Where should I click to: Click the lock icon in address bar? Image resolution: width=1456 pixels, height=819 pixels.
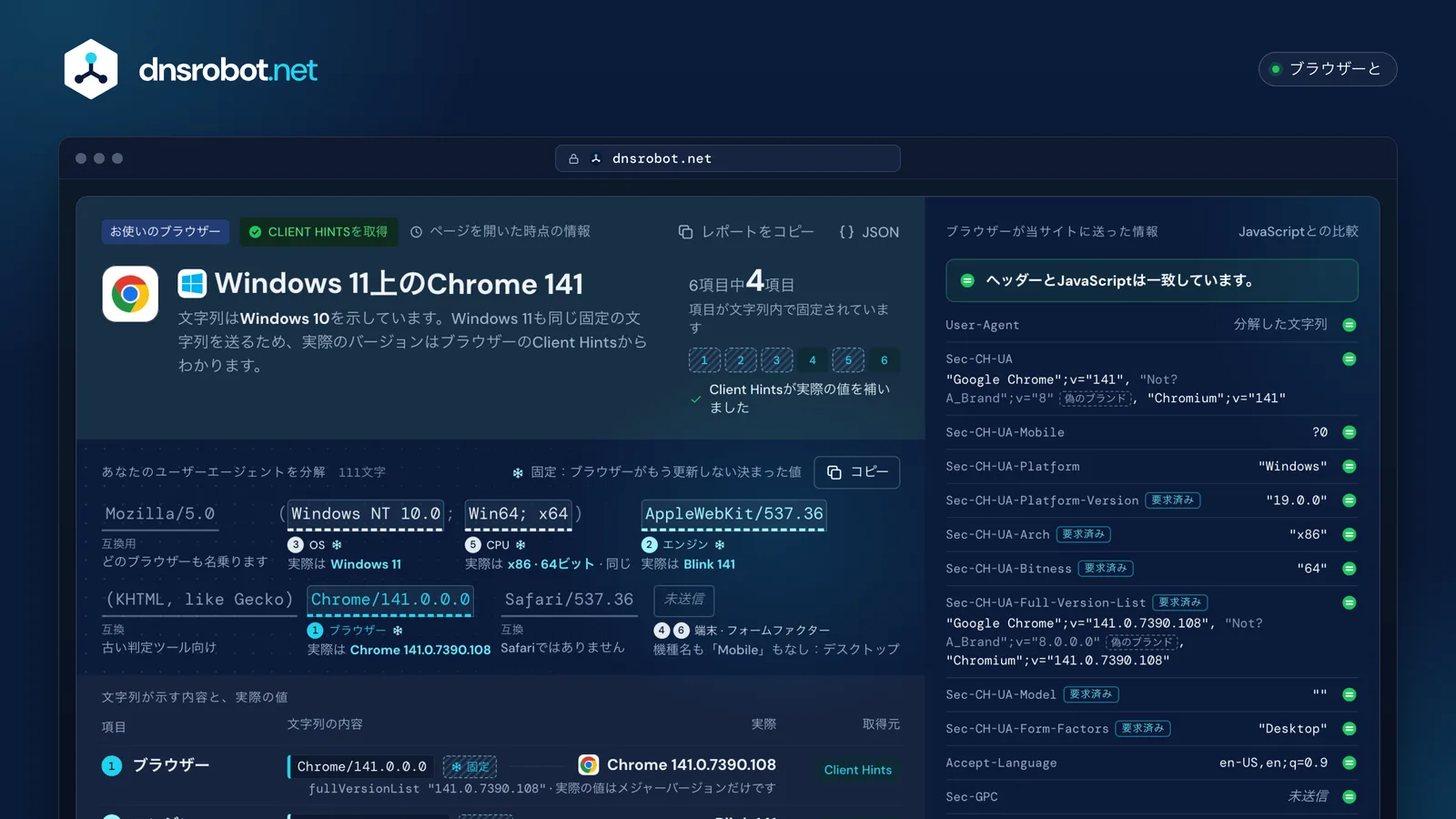point(573,158)
